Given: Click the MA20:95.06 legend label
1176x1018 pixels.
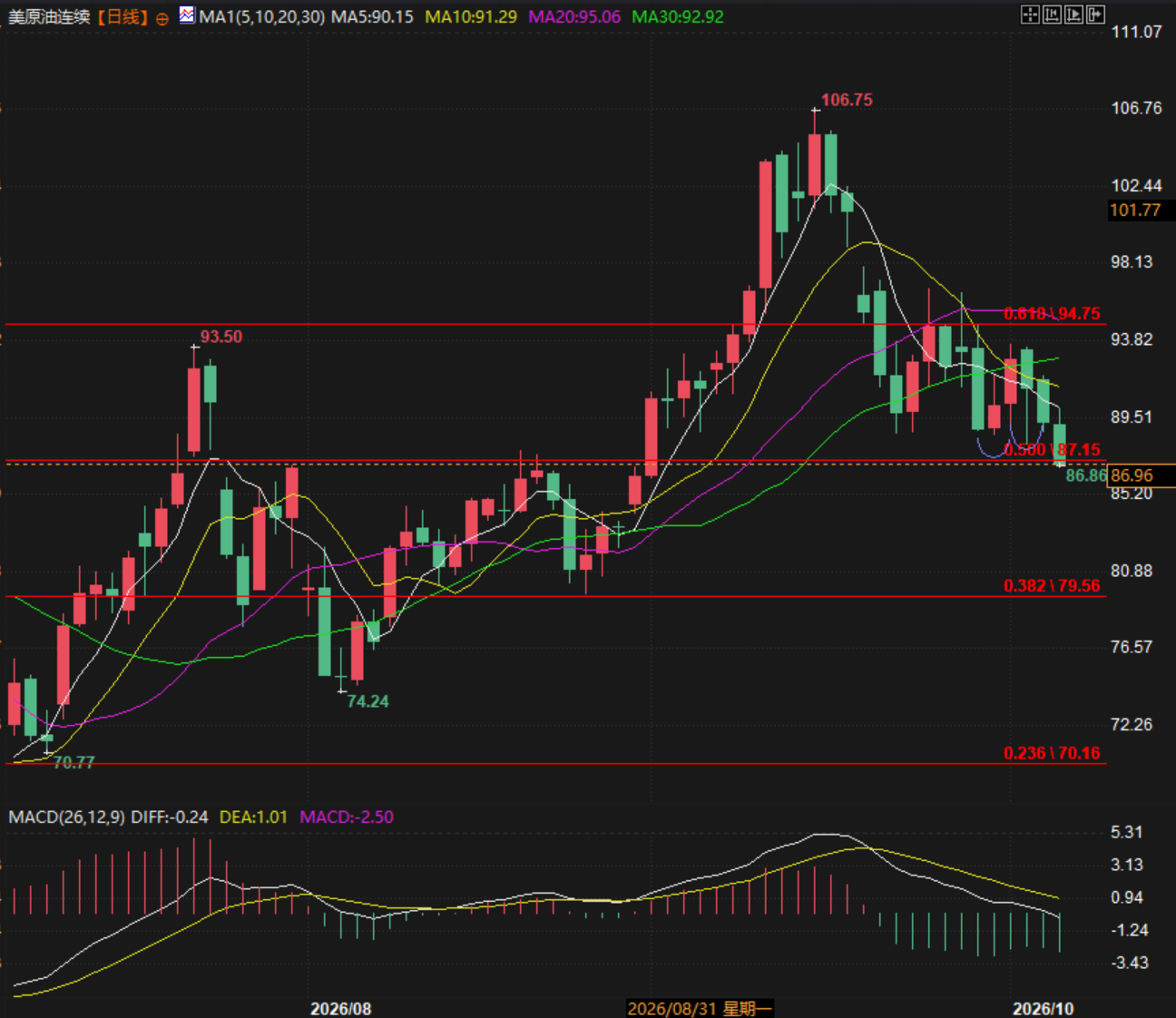Looking at the screenshot, I should pyautogui.click(x=574, y=16).
